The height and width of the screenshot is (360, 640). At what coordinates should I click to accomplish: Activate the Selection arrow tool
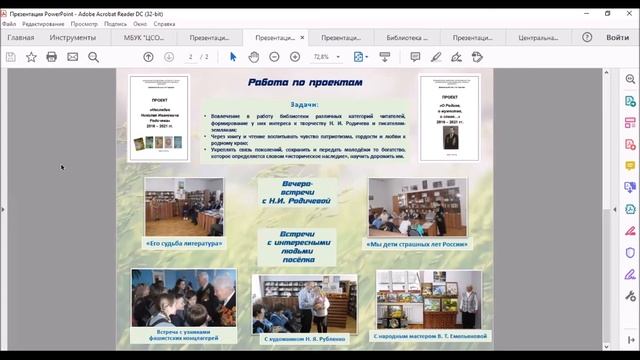tap(233, 57)
